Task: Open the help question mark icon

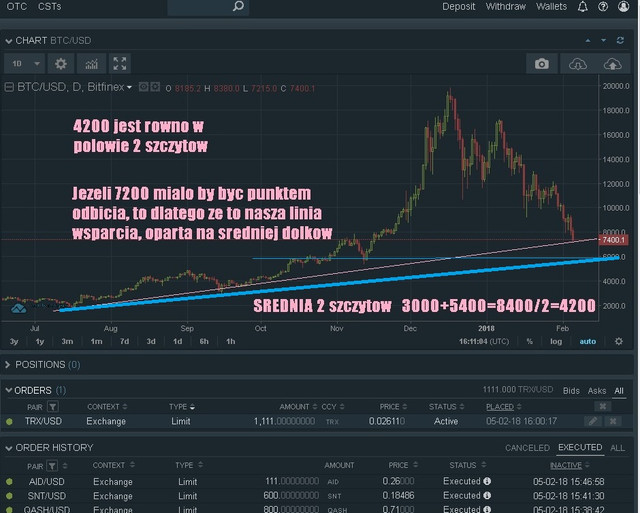Action: pyautogui.click(x=603, y=7)
